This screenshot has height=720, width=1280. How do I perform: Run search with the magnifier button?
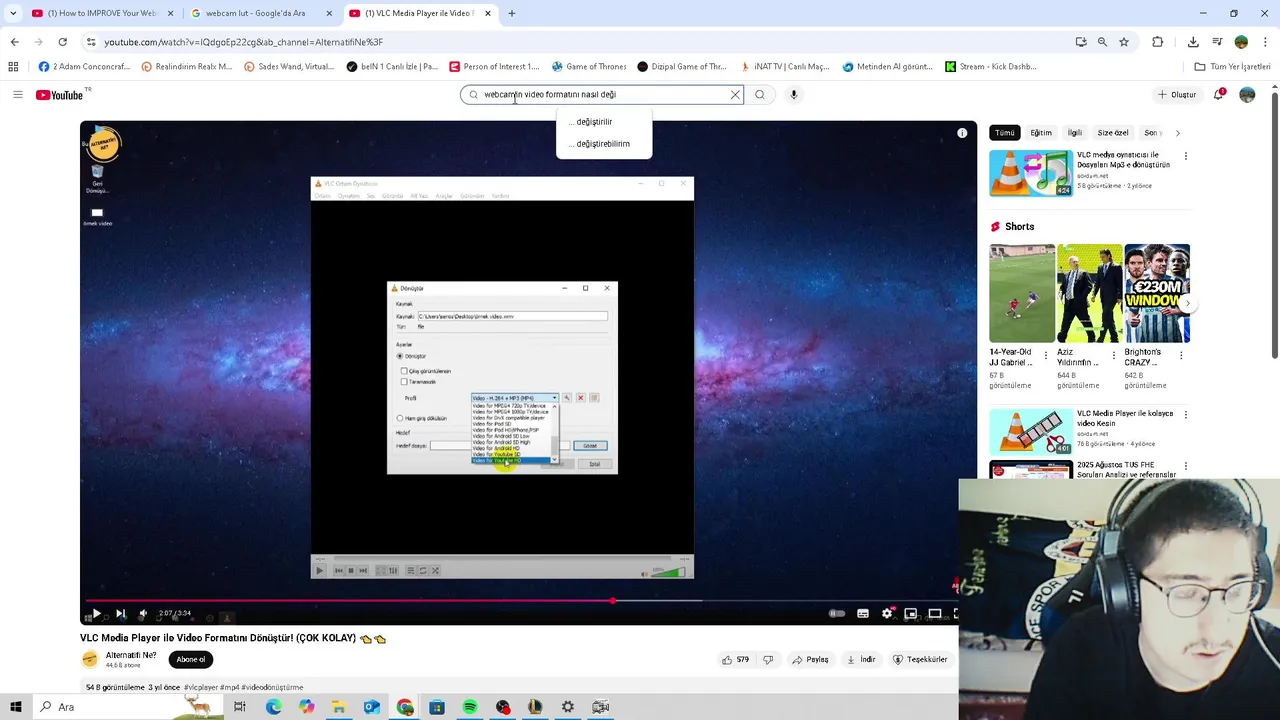(760, 95)
